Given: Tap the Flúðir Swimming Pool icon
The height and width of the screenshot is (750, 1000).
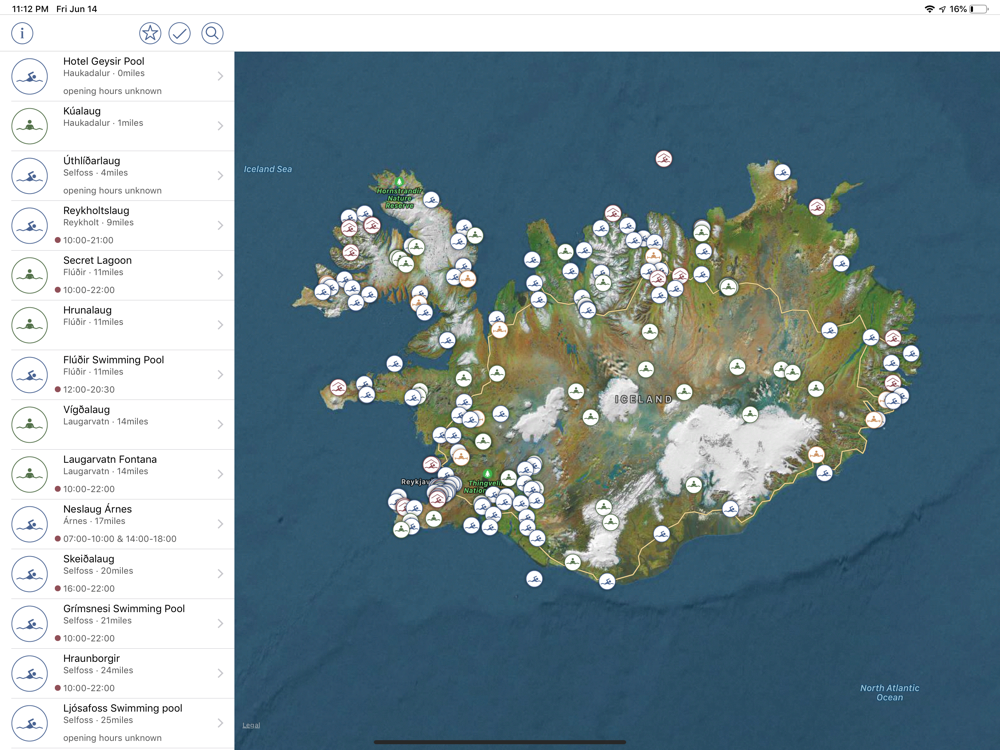Looking at the screenshot, I should pos(29,375).
